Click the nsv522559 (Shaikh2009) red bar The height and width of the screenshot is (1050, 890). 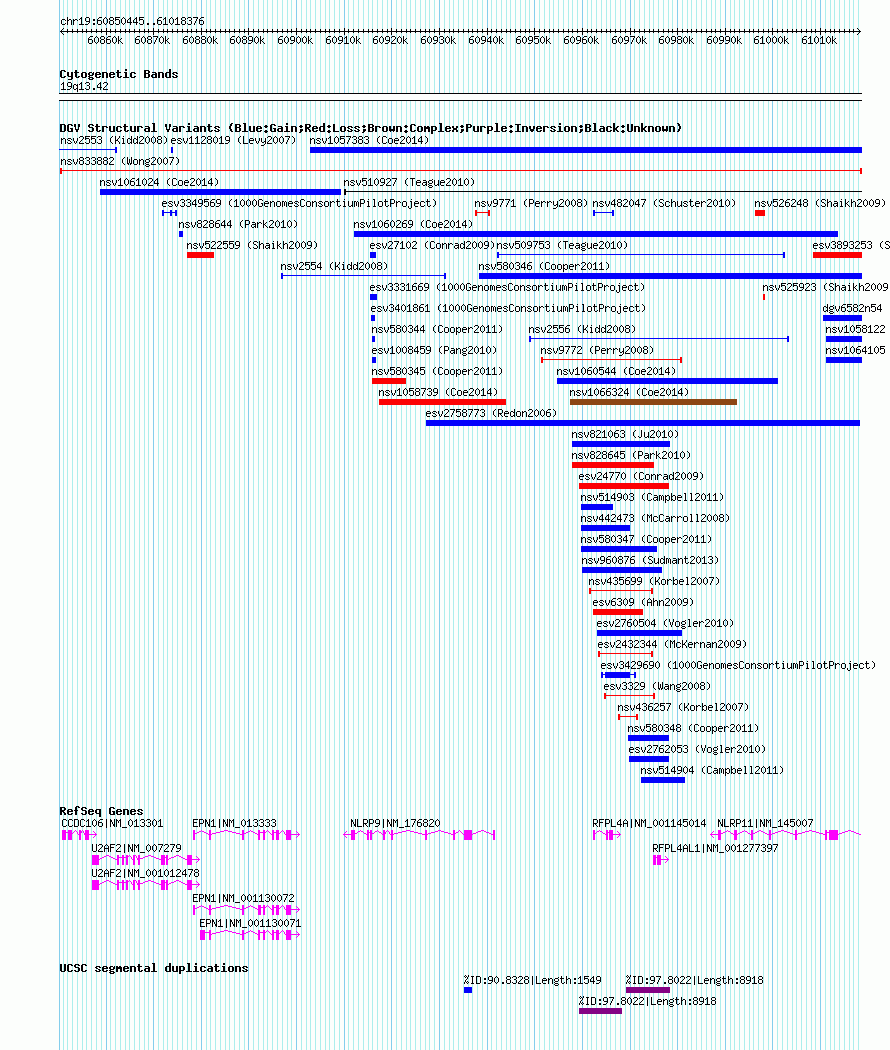coord(200,255)
